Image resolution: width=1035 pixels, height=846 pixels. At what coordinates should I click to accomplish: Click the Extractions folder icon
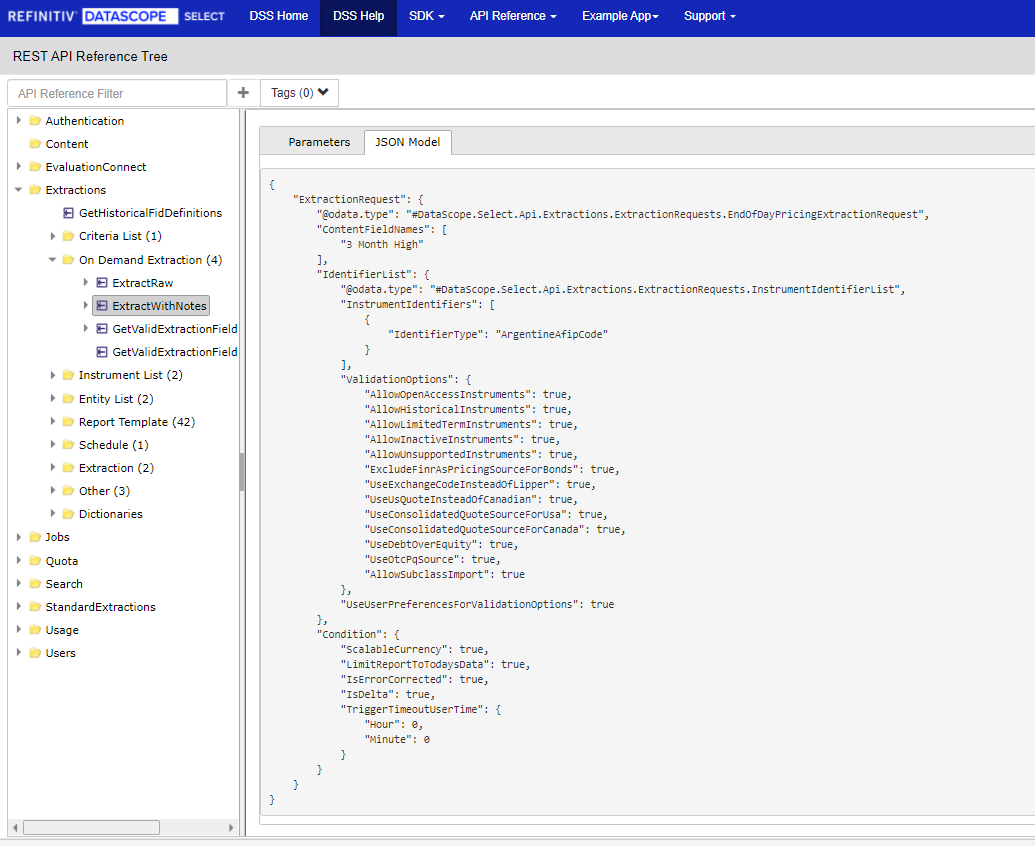pos(36,190)
